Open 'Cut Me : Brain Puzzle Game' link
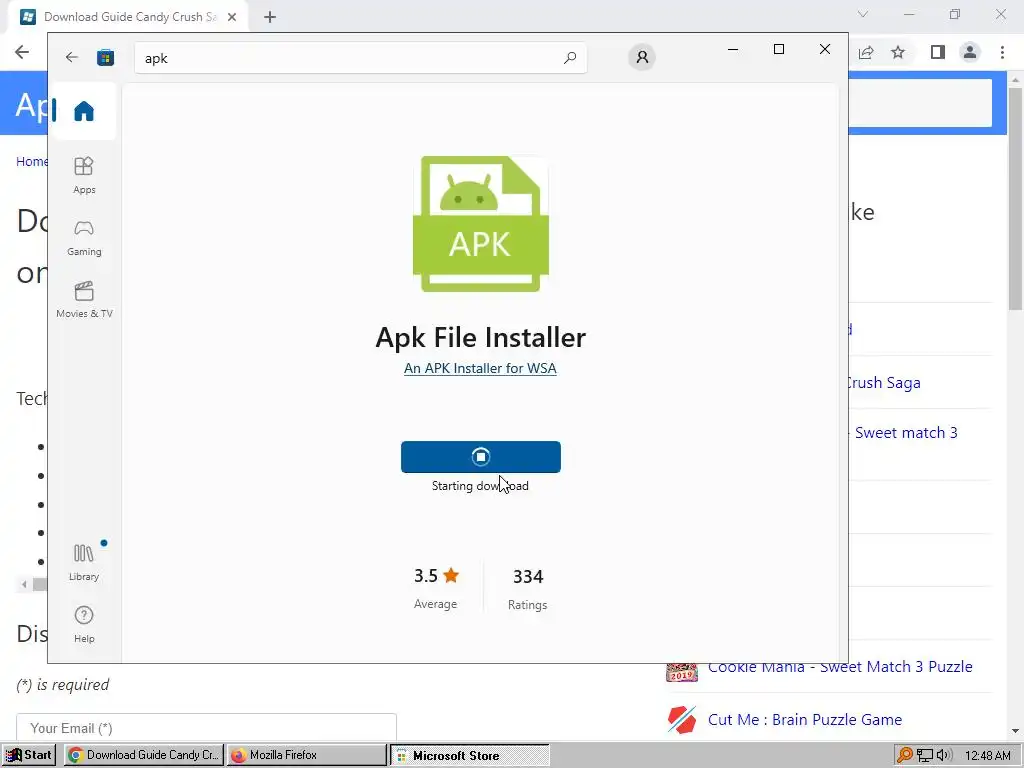 (805, 720)
